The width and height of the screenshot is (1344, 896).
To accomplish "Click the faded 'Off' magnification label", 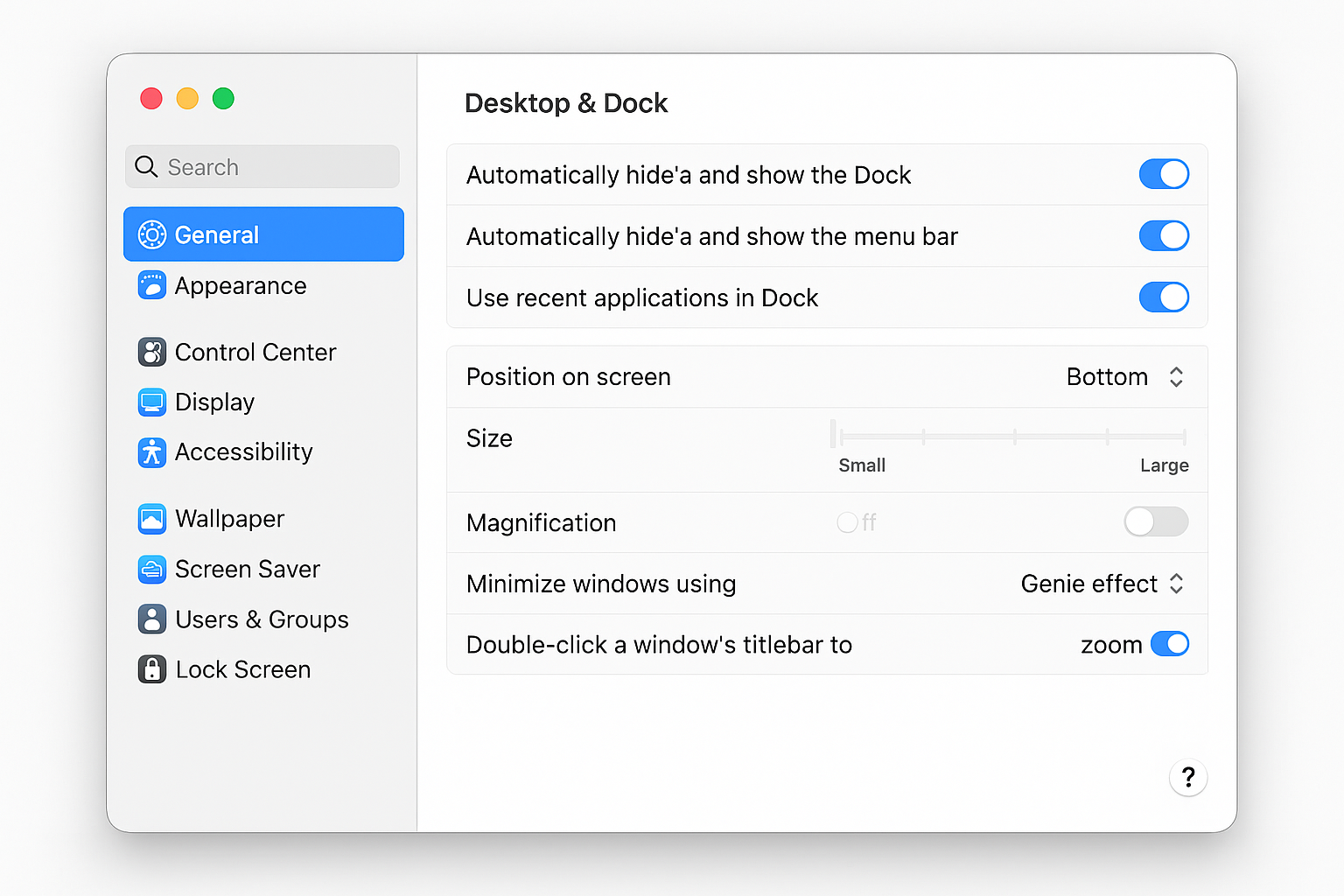I will [x=857, y=522].
